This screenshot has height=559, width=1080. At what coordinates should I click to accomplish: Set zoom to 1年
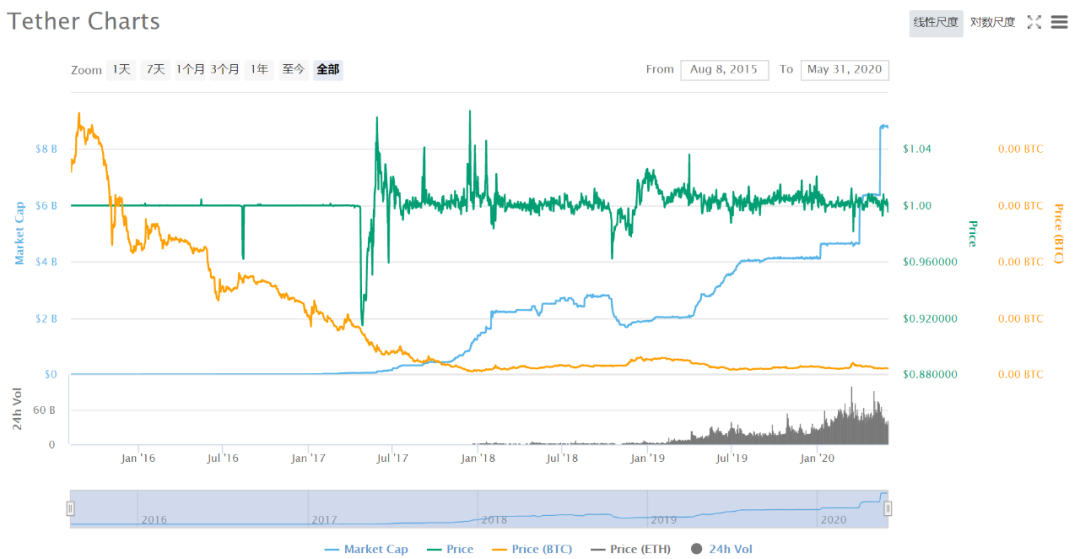click(259, 70)
